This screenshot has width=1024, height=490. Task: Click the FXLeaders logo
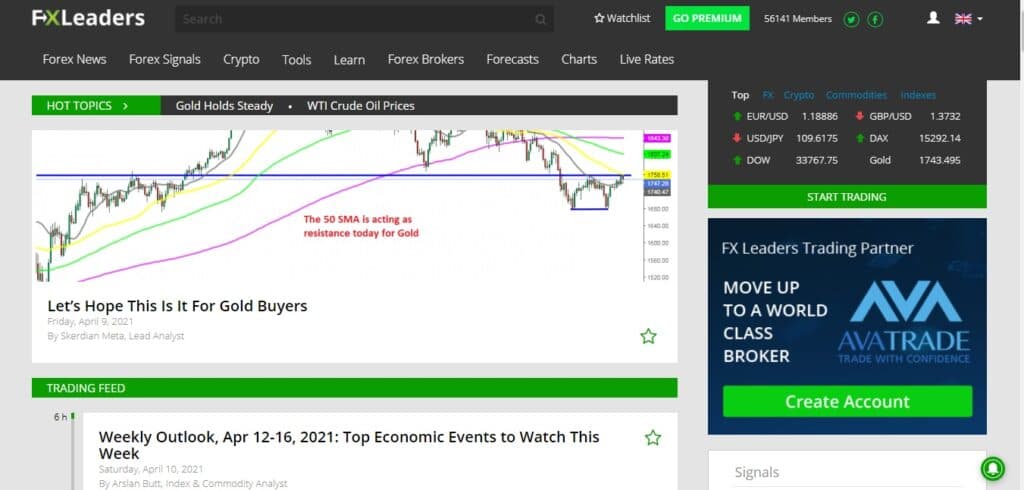(x=88, y=18)
